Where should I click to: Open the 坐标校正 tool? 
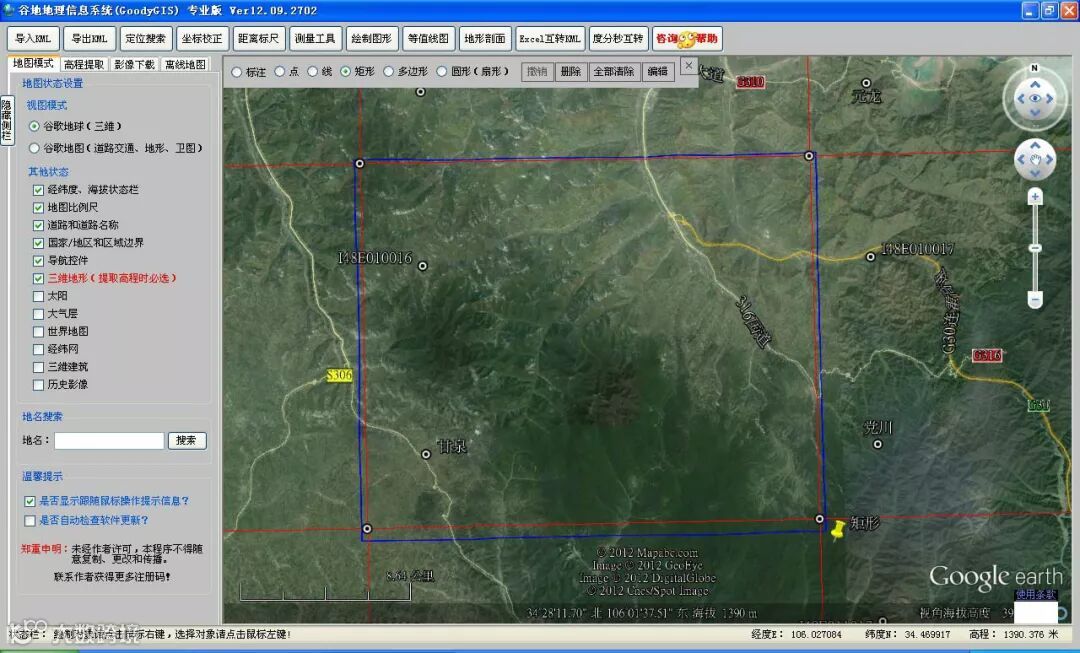click(202, 39)
